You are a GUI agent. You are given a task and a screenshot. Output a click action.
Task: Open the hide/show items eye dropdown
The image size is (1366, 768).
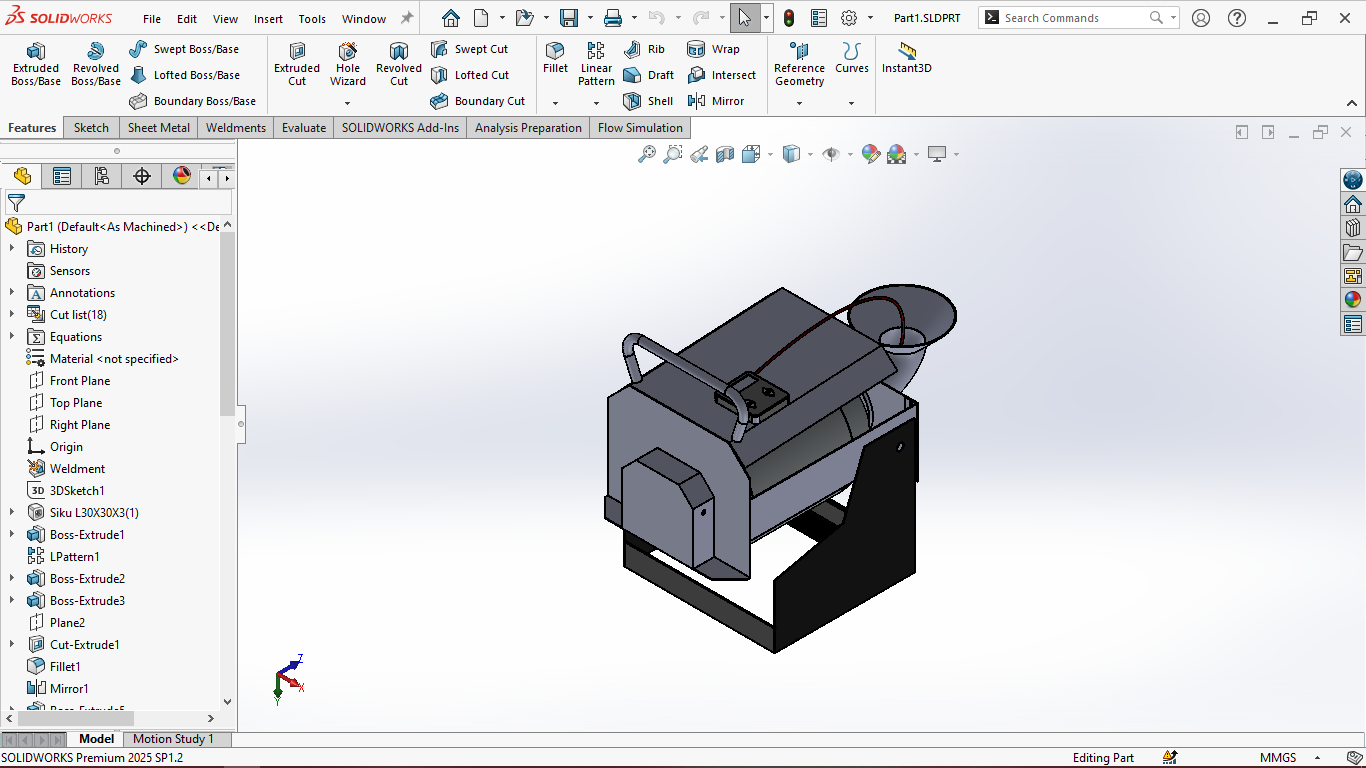point(850,154)
